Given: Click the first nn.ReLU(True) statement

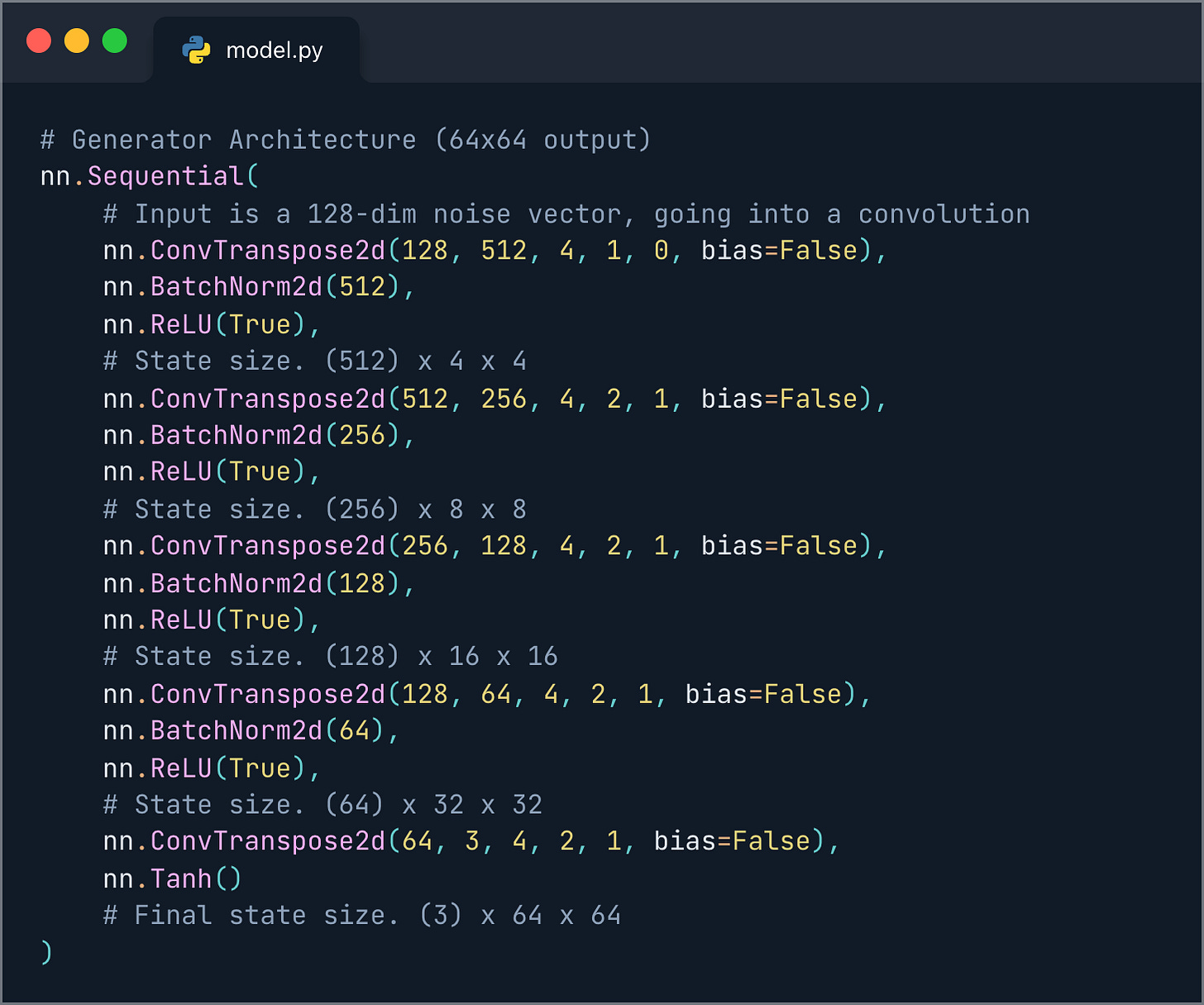Looking at the screenshot, I should [211, 323].
